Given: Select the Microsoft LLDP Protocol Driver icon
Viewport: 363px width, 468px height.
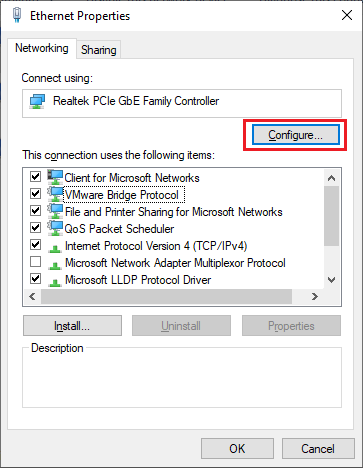Looking at the screenshot, I should pyautogui.click(x=55, y=282).
